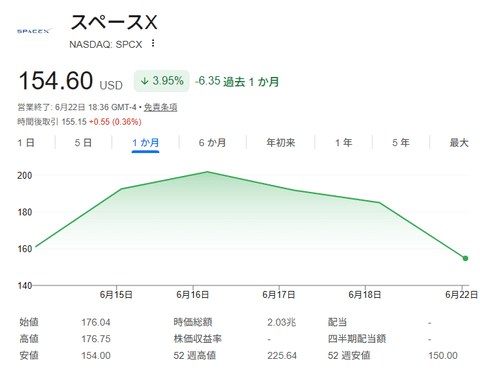The height and width of the screenshot is (372, 480).
Task: Select the 1か月 time range tab
Action: pos(145,143)
